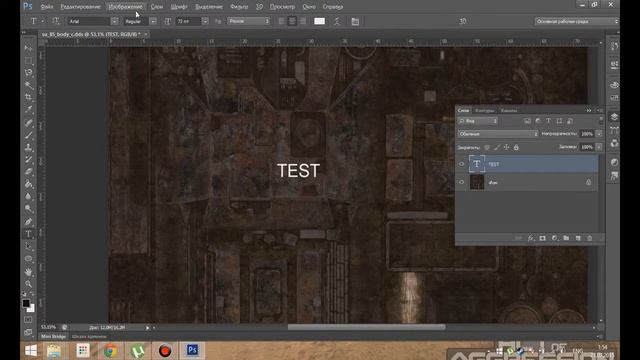The width and height of the screenshot is (640, 360).
Task: Select the Path Selection tool
Action: [x=28, y=246]
